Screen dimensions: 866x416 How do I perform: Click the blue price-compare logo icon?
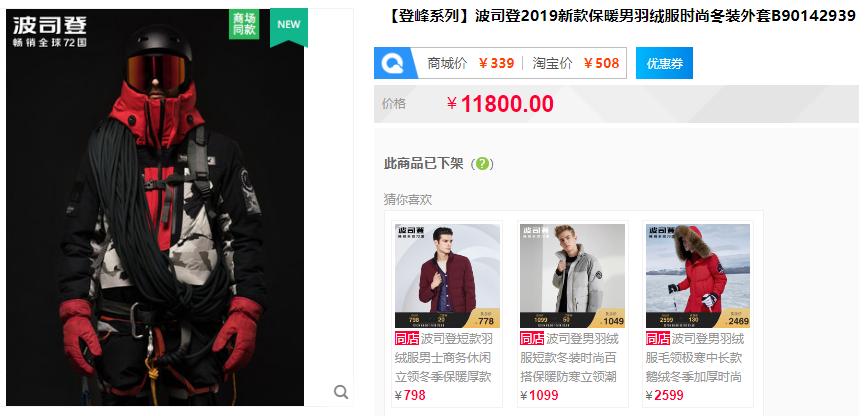point(393,63)
